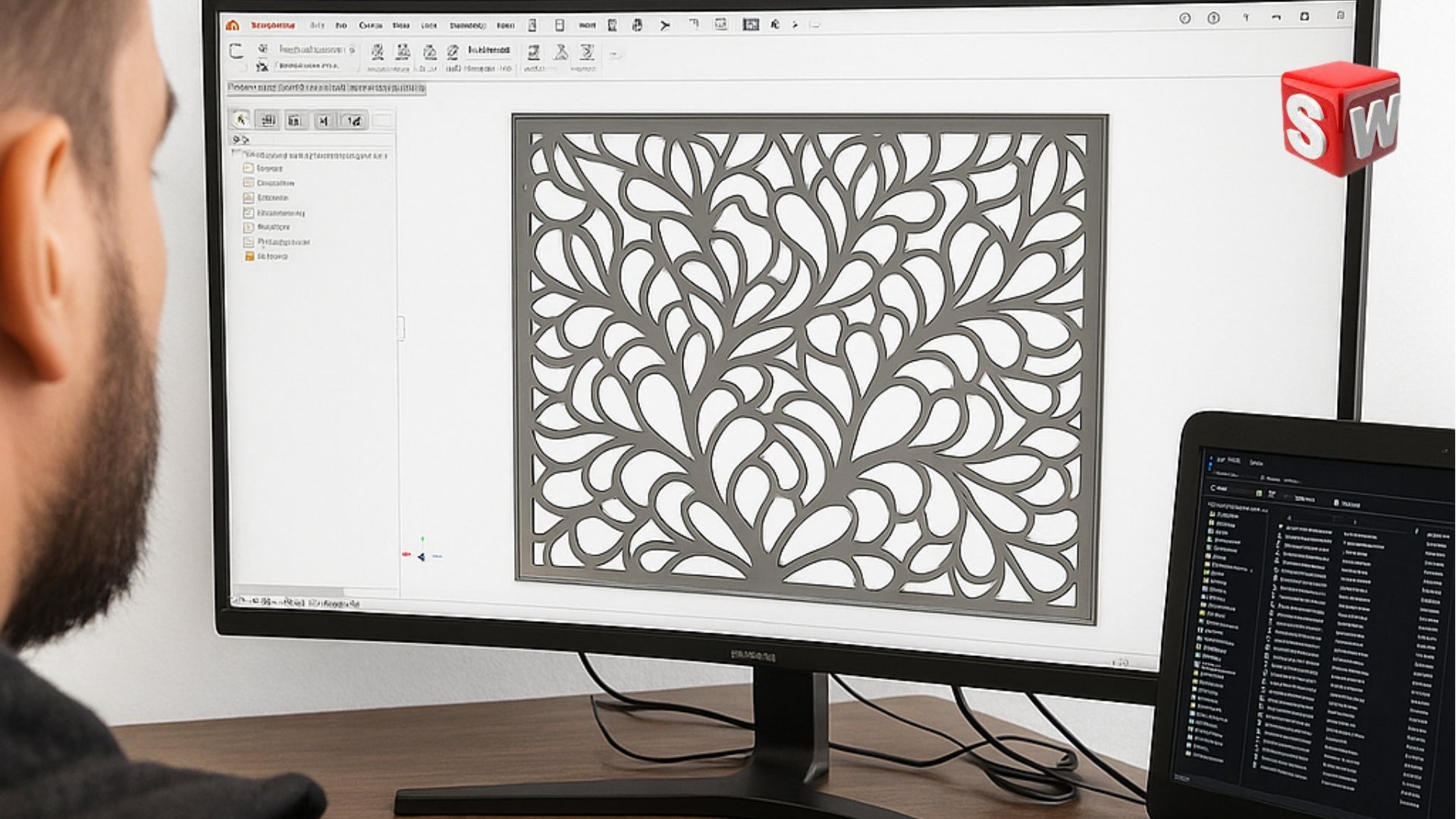Click the triangular compass icon in the ribbon
Image resolution: width=1456 pixels, height=819 pixels.
[560, 52]
